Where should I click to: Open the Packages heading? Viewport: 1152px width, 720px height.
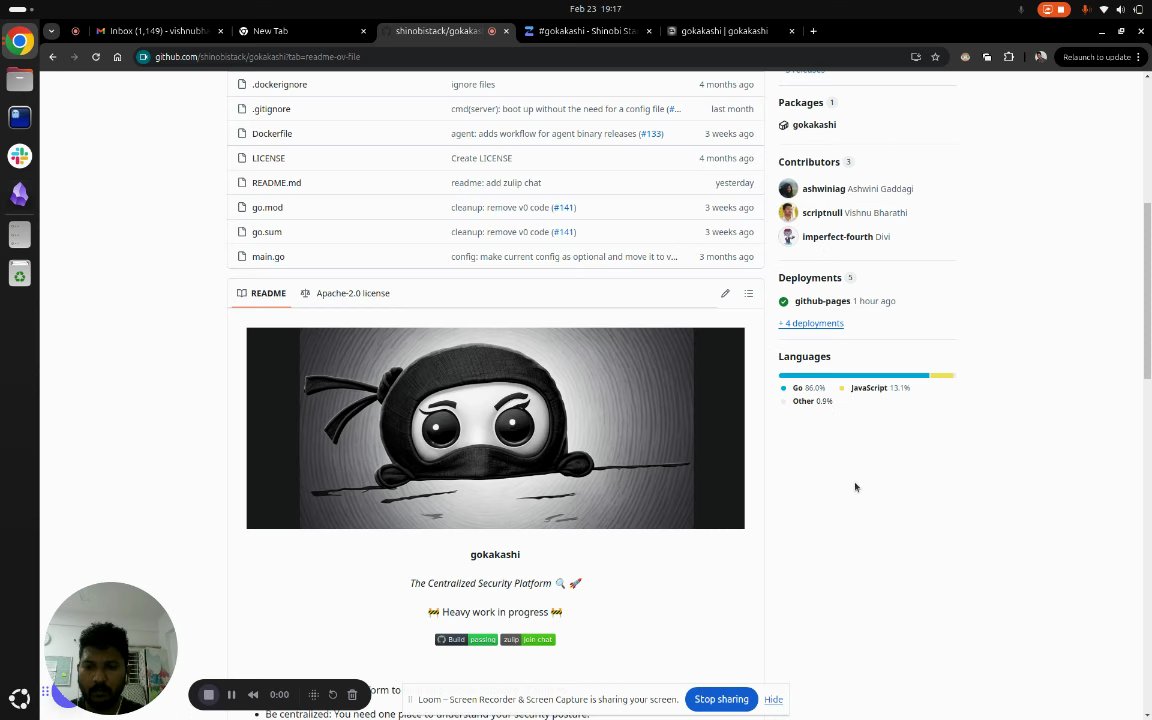click(x=801, y=103)
